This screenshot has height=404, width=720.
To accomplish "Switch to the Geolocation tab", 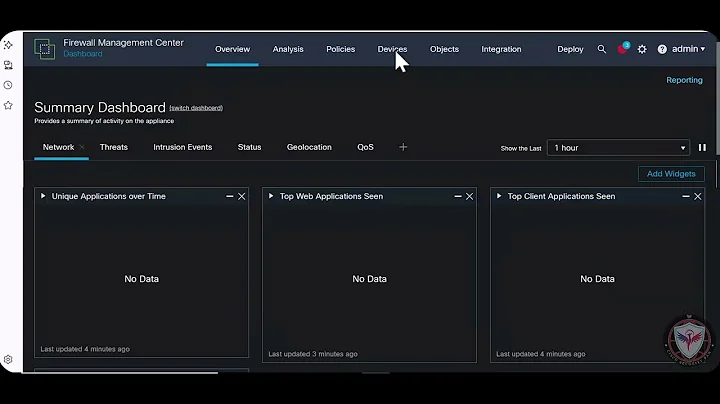I will point(309,147).
